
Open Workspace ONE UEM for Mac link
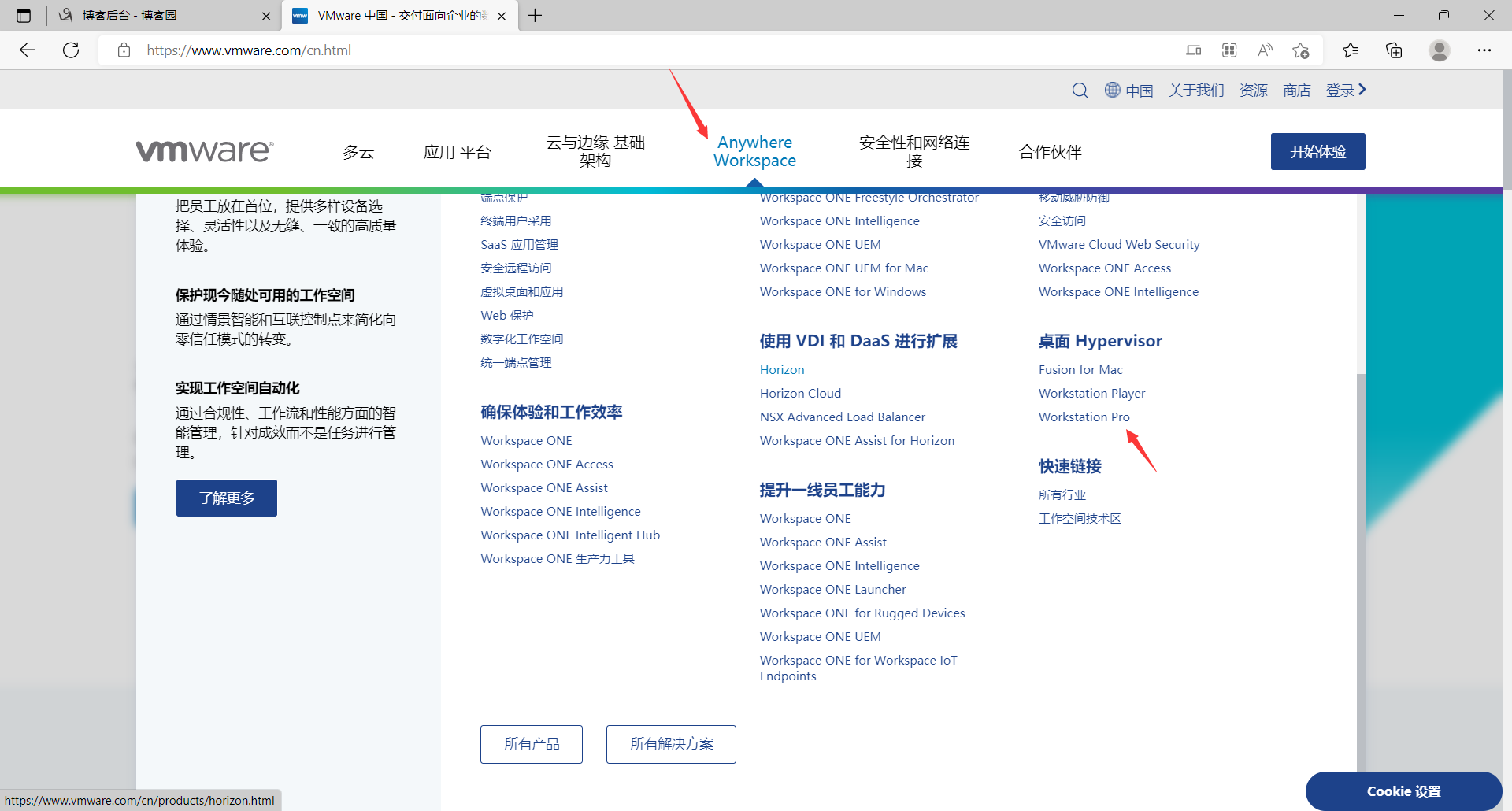pyautogui.click(x=844, y=268)
